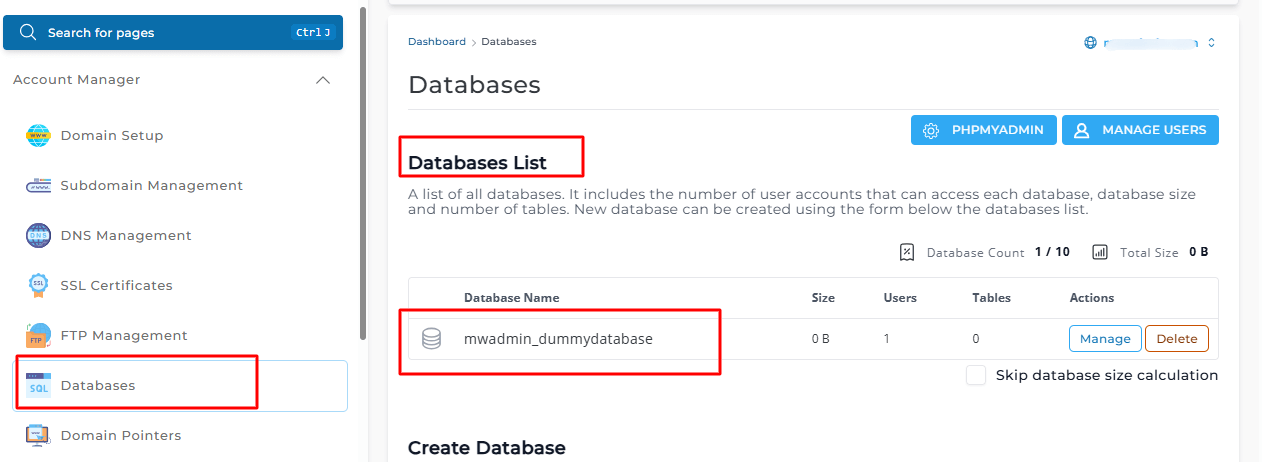Click the Total Size 0 B value

(x=1199, y=252)
